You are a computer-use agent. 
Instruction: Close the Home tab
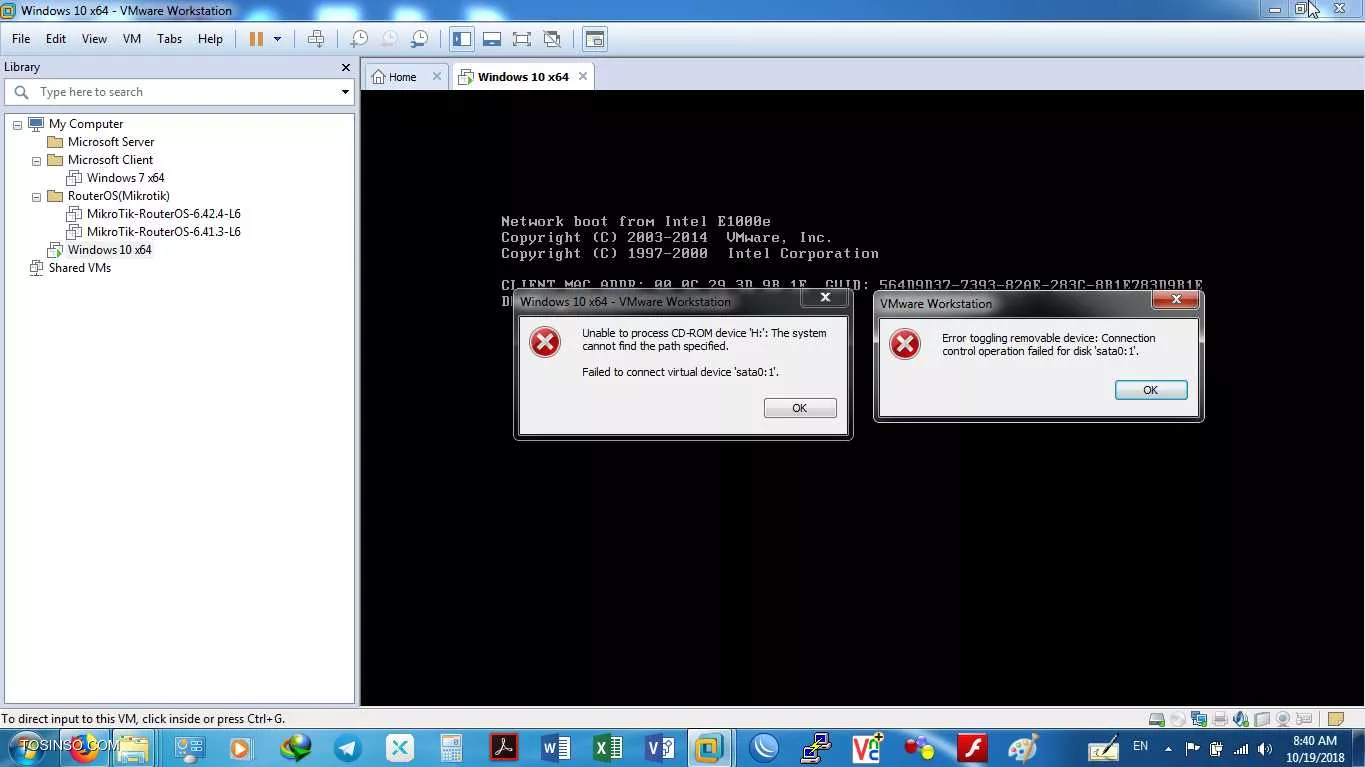(x=437, y=76)
